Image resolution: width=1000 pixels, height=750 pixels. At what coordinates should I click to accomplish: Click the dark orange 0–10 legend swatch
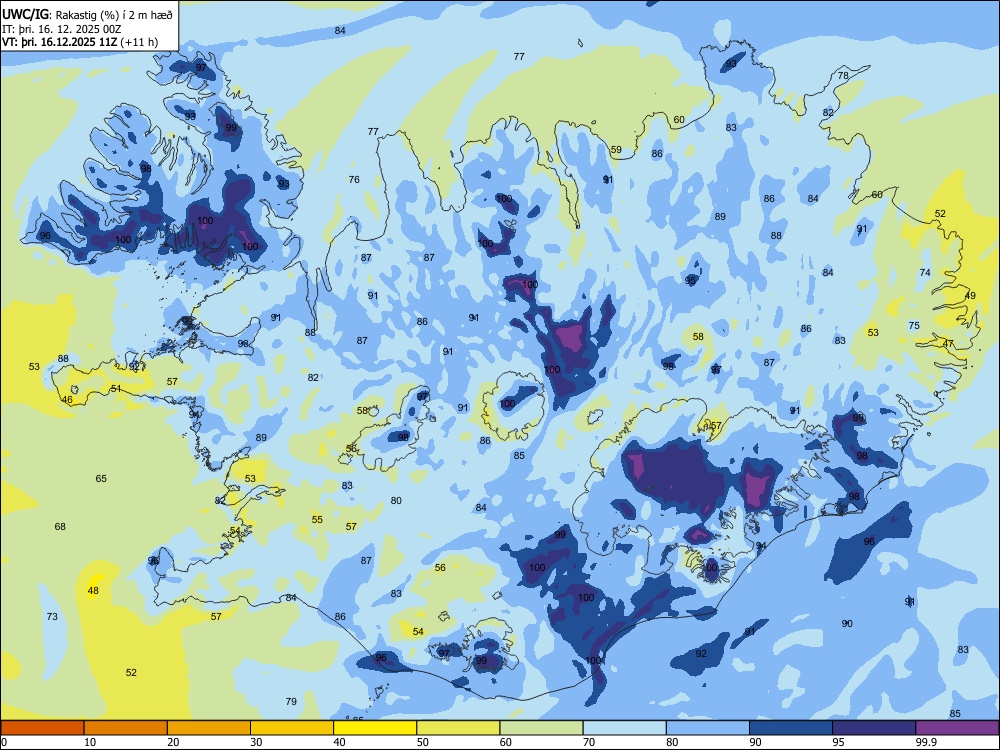click(x=42, y=728)
